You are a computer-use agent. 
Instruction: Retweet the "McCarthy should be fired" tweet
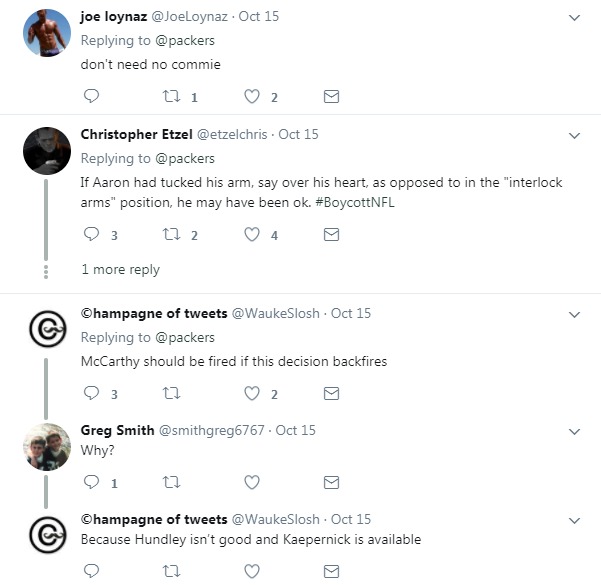[x=171, y=394]
